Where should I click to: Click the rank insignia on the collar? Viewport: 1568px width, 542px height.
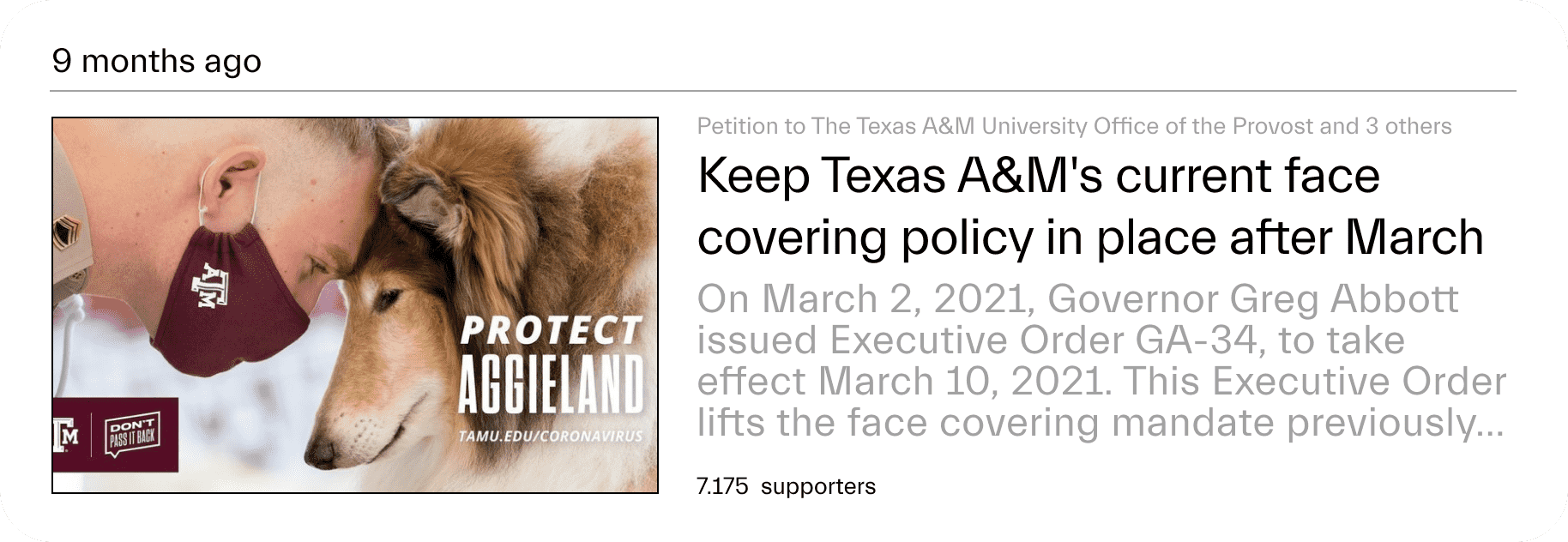(66, 232)
